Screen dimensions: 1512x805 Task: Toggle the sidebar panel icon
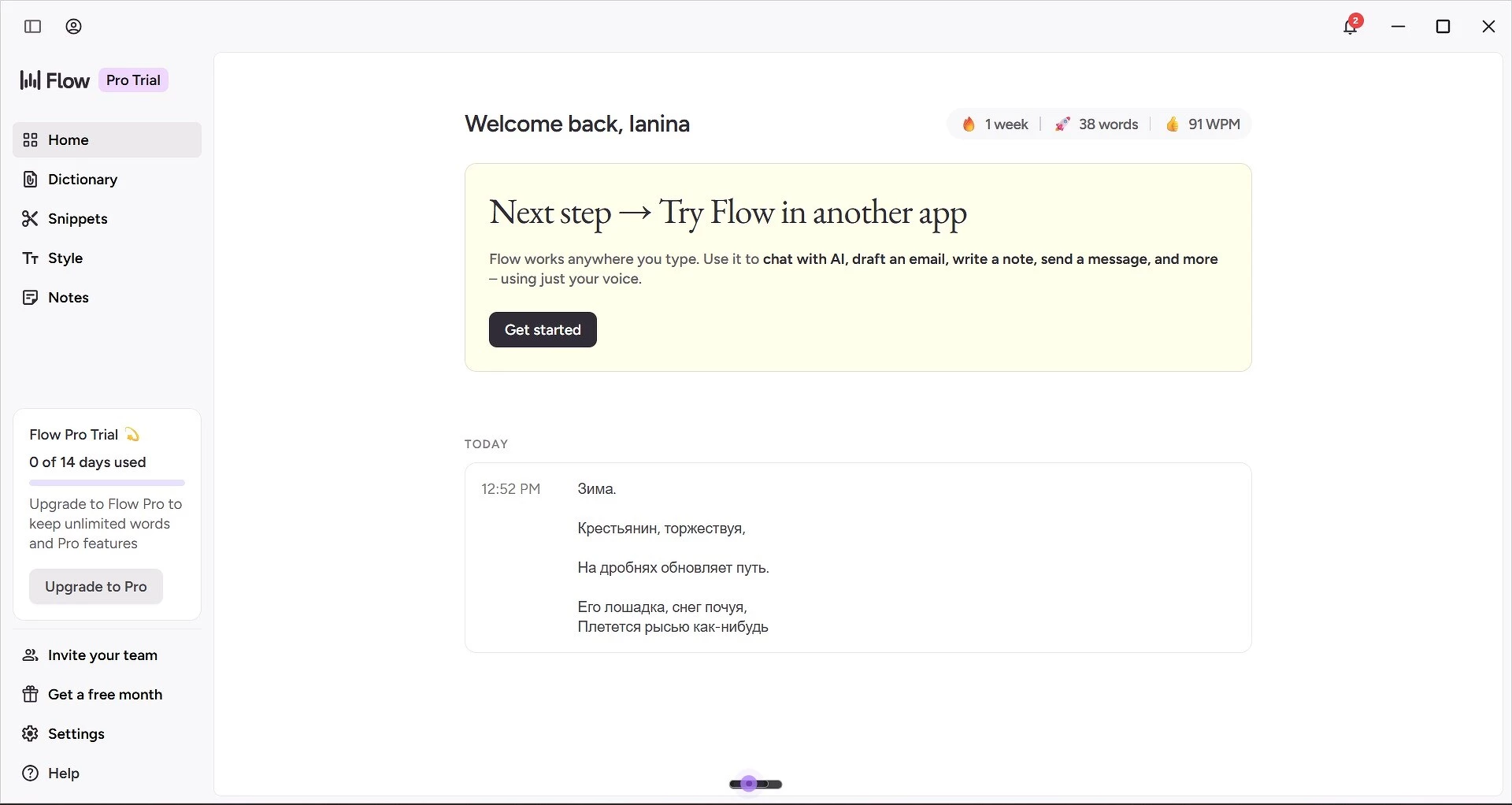pos(32,27)
